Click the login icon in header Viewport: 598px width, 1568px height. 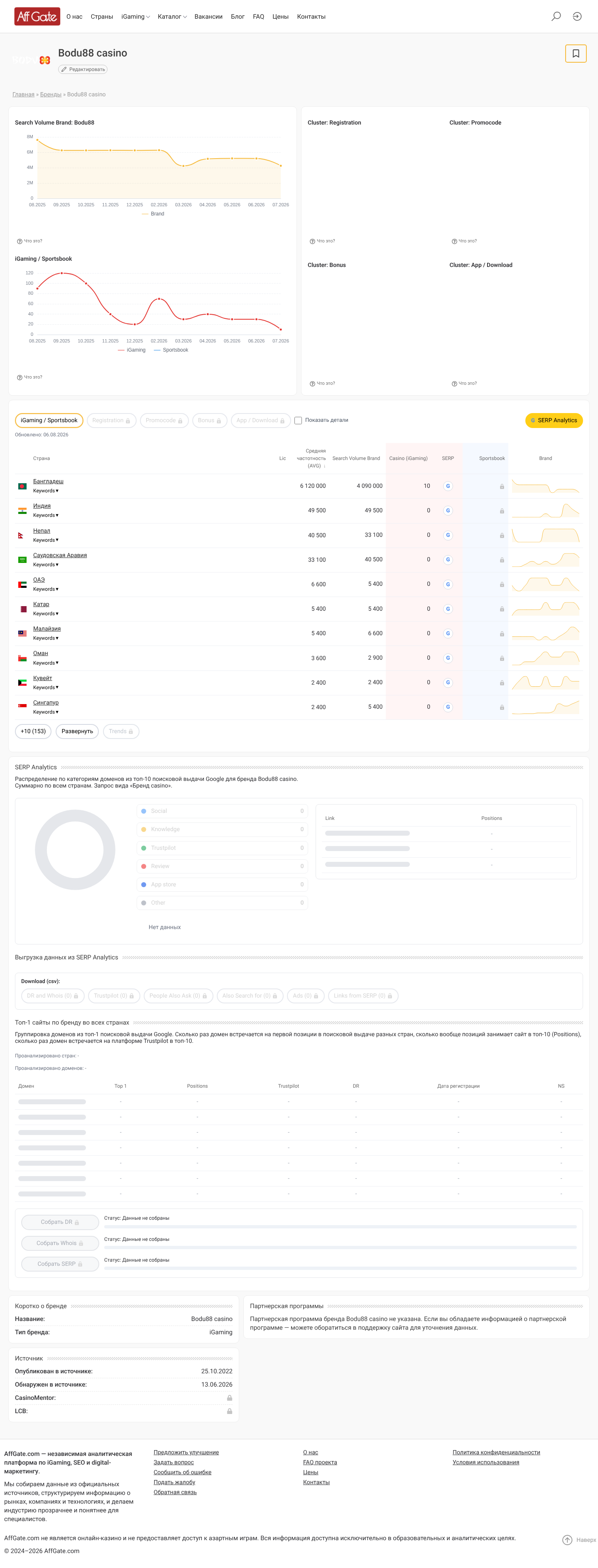[577, 17]
